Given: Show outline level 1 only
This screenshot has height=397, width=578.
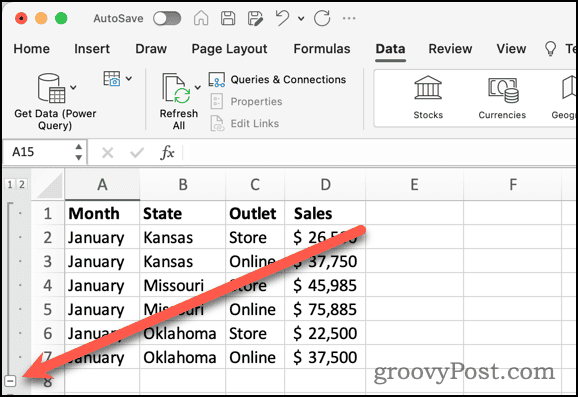Looking at the screenshot, I should click(10, 184).
